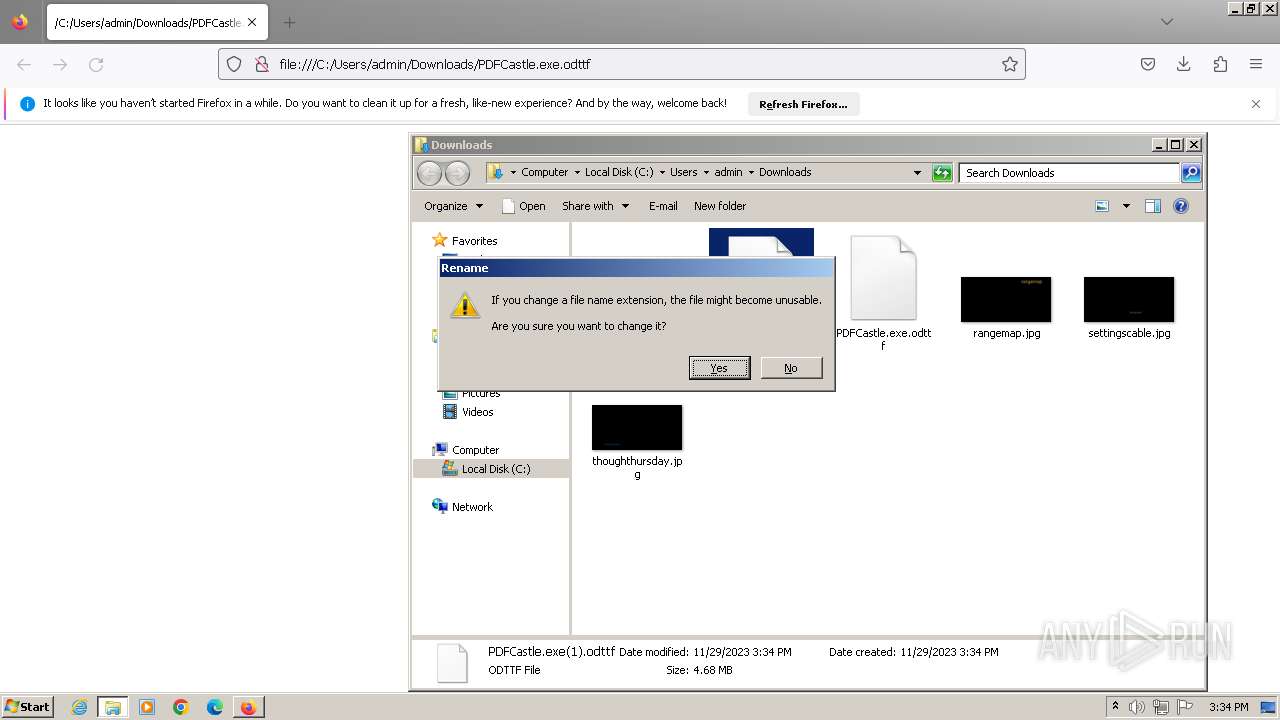Expand dropdown arrow after Users breadcrumb
The width and height of the screenshot is (1280, 720).
pyautogui.click(x=706, y=172)
